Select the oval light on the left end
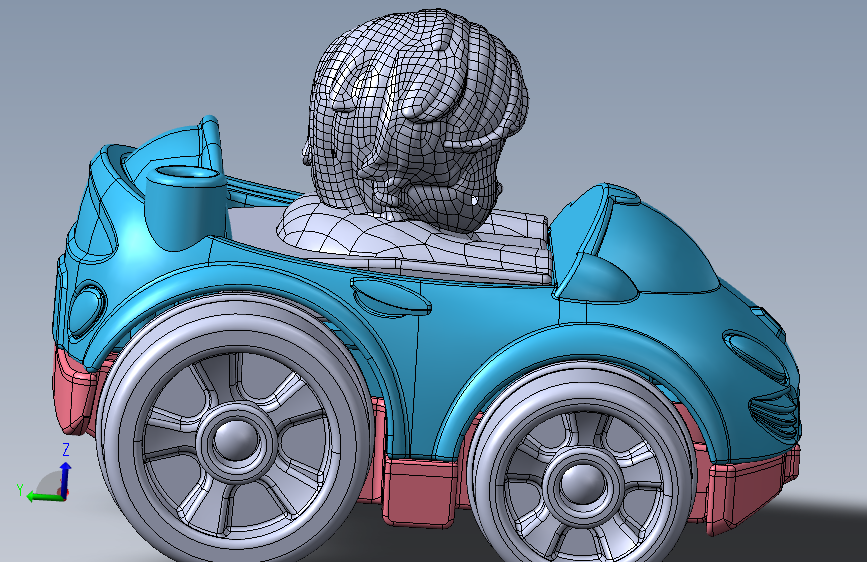Screen dimensions: 867x562 click(x=87, y=308)
